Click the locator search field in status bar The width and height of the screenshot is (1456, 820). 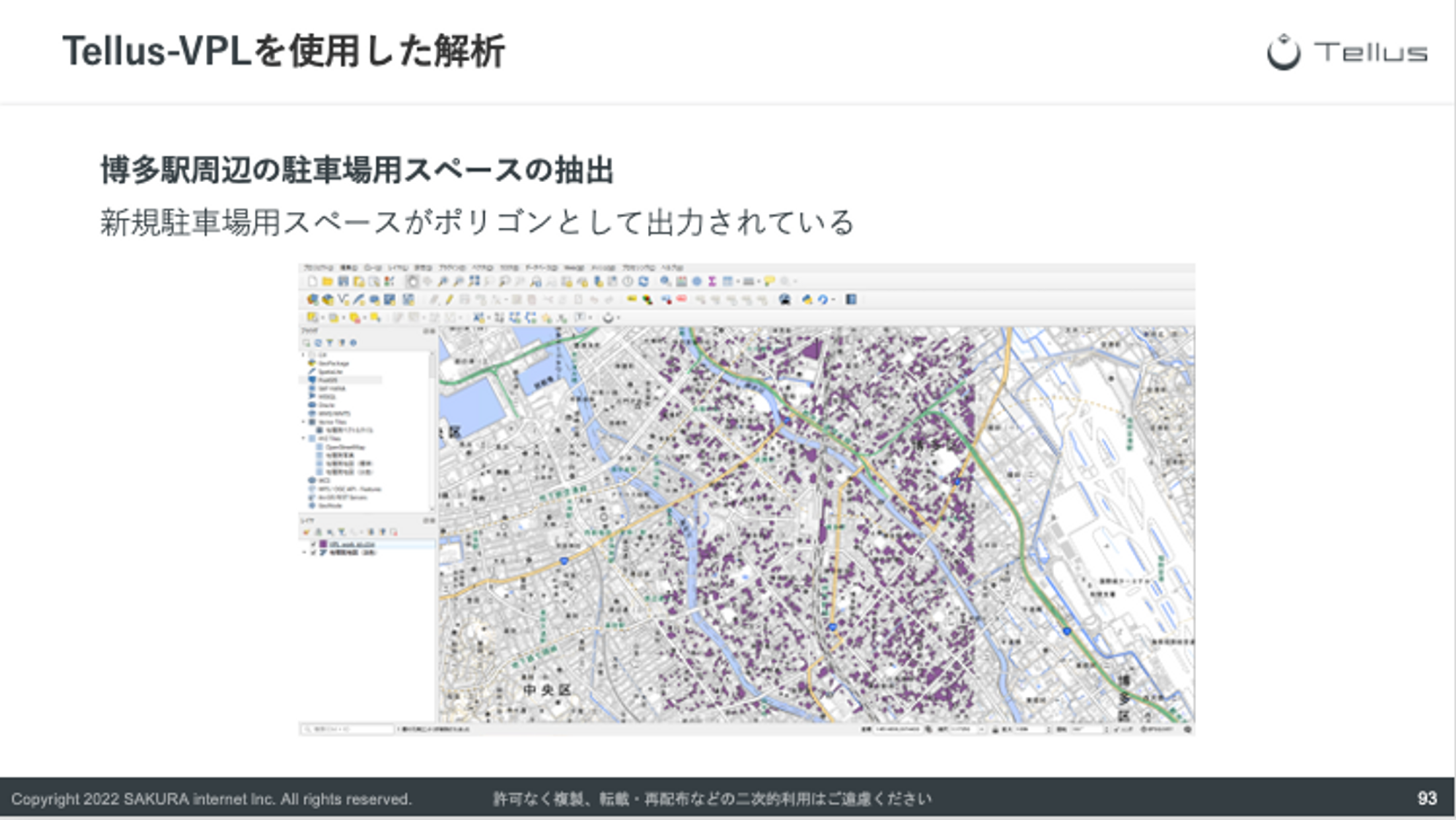tap(349, 729)
